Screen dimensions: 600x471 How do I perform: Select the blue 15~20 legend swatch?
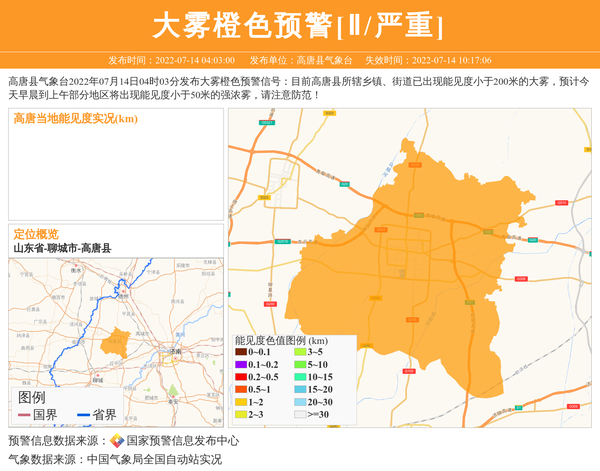click(x=300, y=389)
